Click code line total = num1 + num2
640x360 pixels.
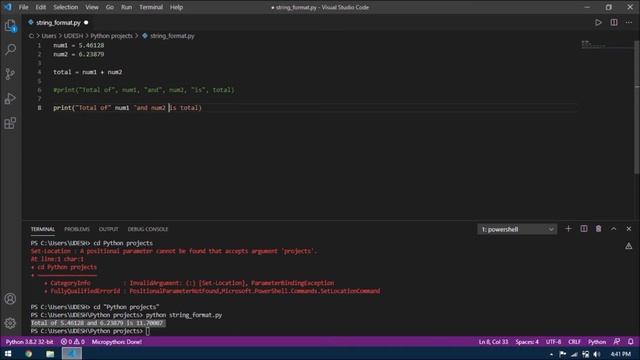(x=88, y=72)
